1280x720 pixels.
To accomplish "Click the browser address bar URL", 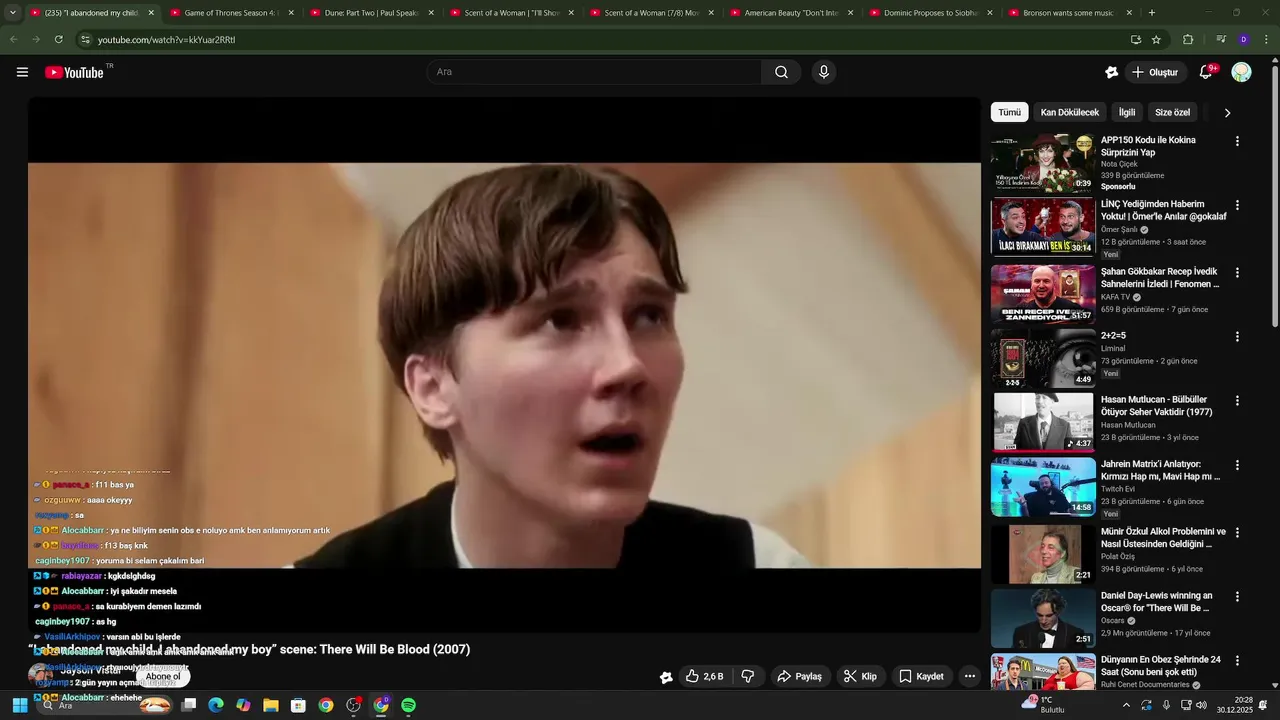I will tap(166, 39).
